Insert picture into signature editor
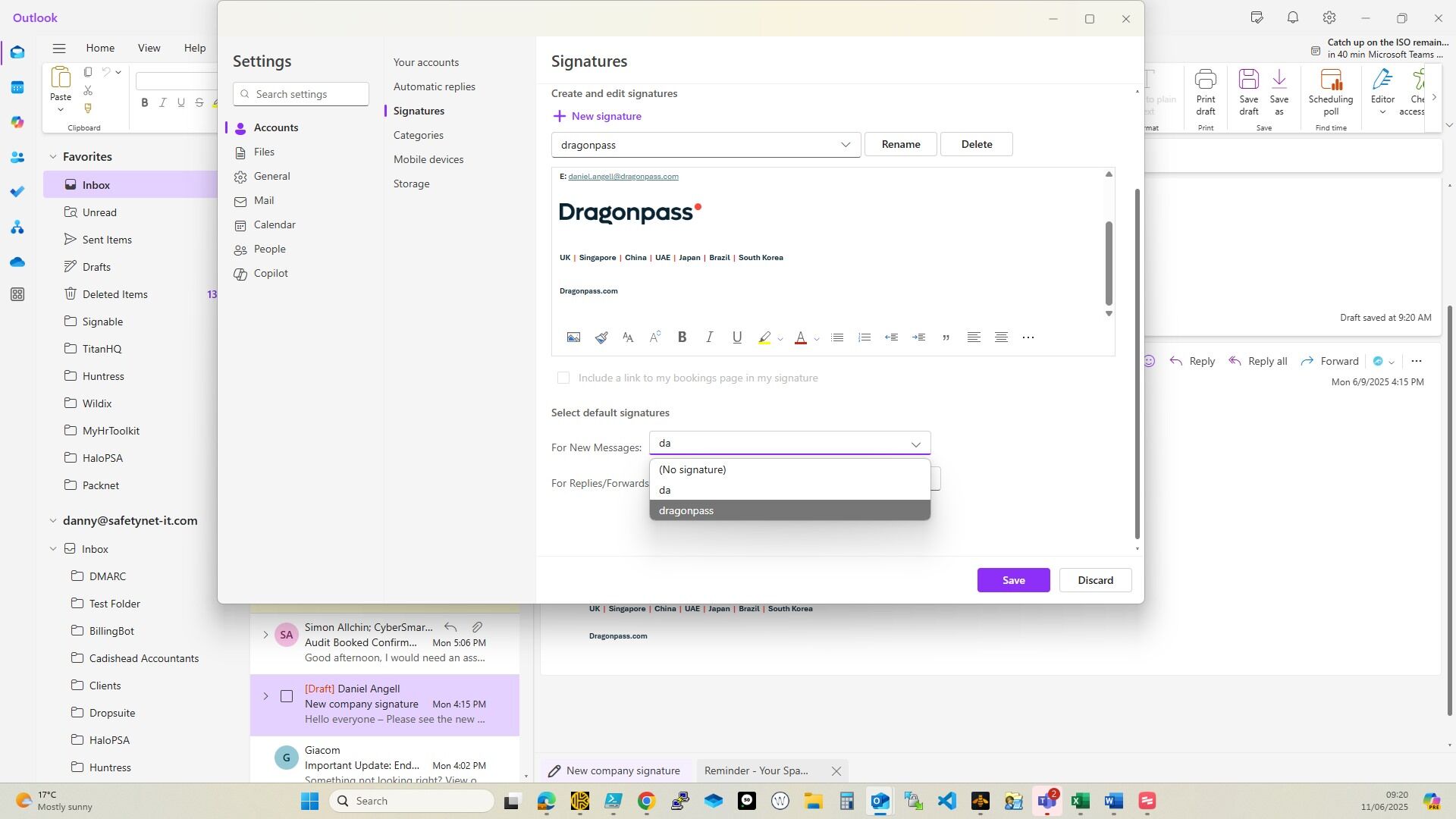 click(573, 338)
